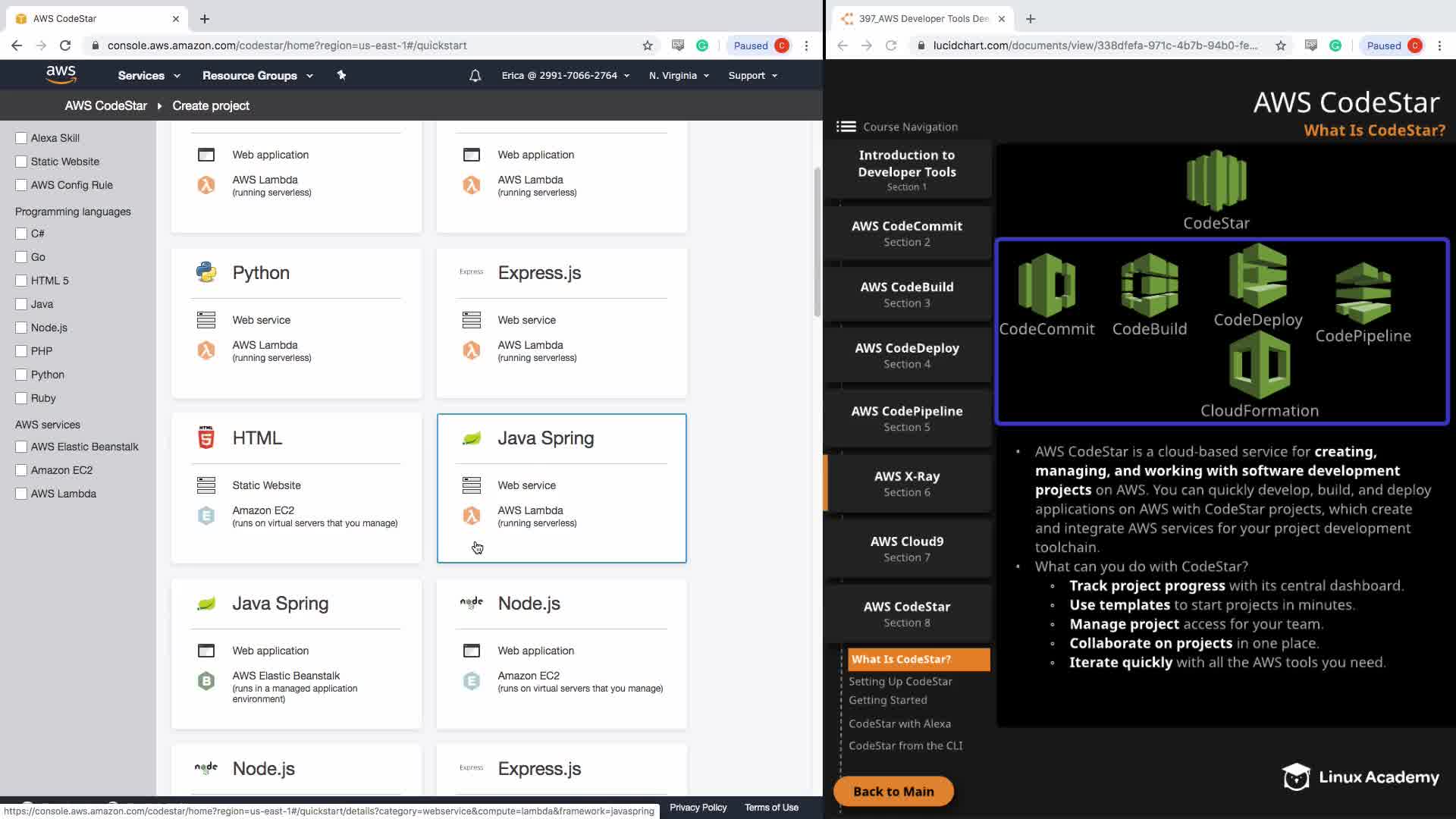Reload the AWS console page

click(65, 45)
